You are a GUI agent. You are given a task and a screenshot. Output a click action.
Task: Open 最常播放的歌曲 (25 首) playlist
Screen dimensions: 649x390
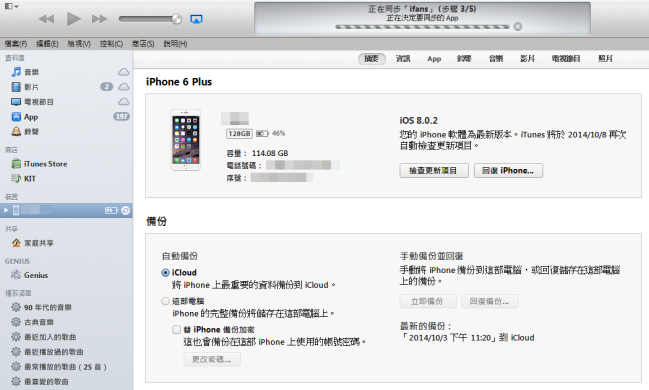66,367
